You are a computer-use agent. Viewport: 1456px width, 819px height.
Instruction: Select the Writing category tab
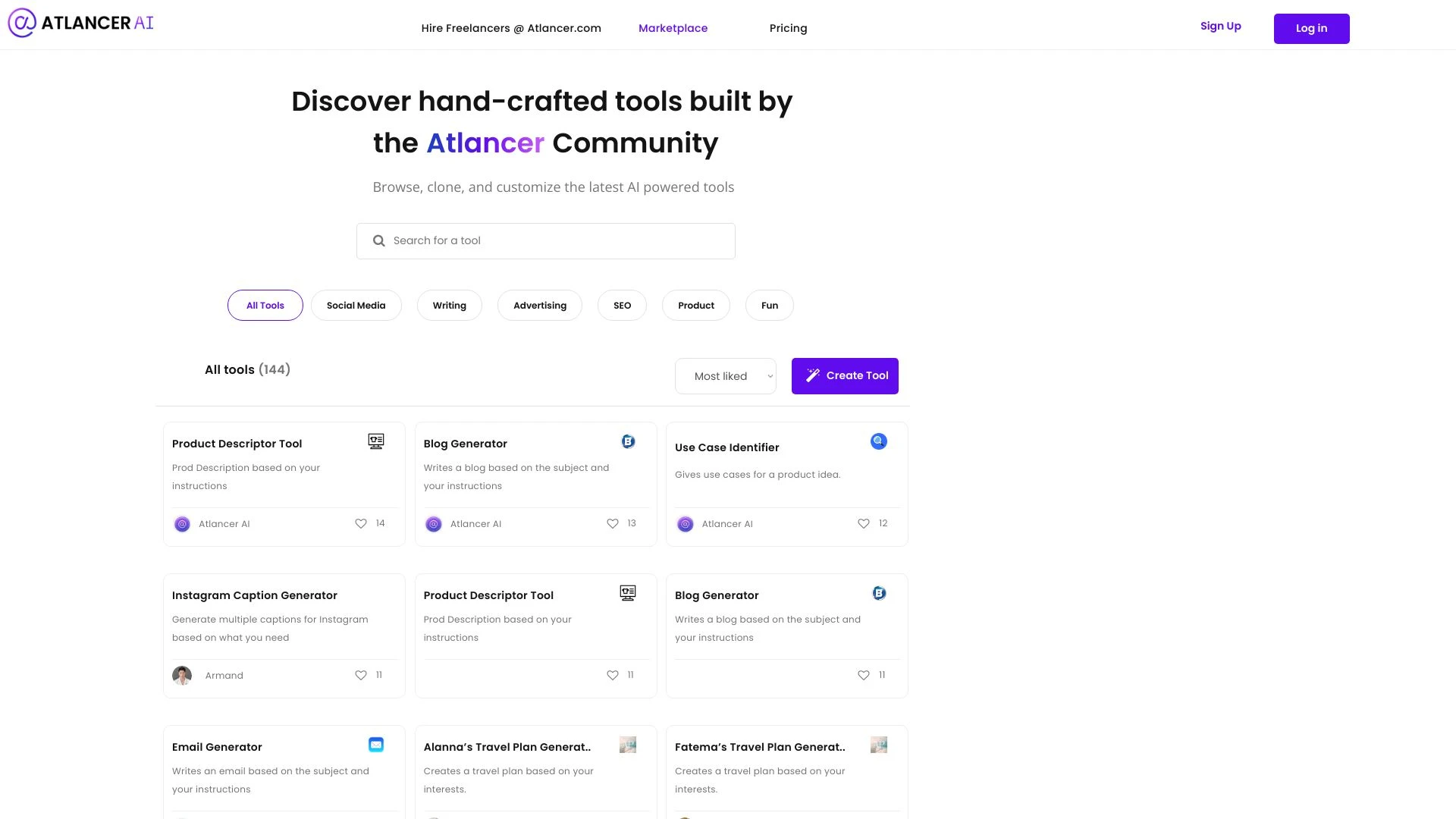pos(449,305)
